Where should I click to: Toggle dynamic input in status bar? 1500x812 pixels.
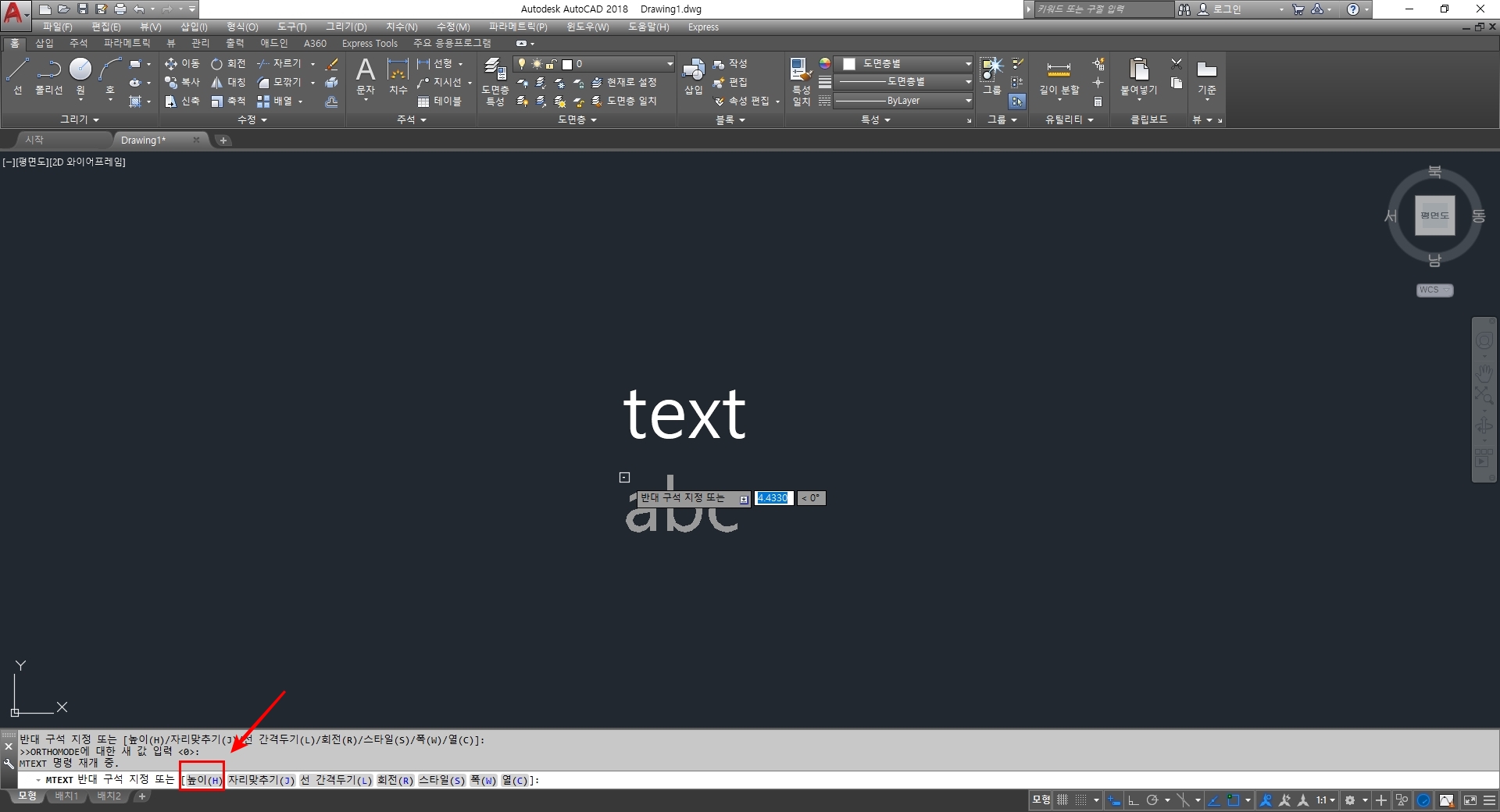[1114, 800]
